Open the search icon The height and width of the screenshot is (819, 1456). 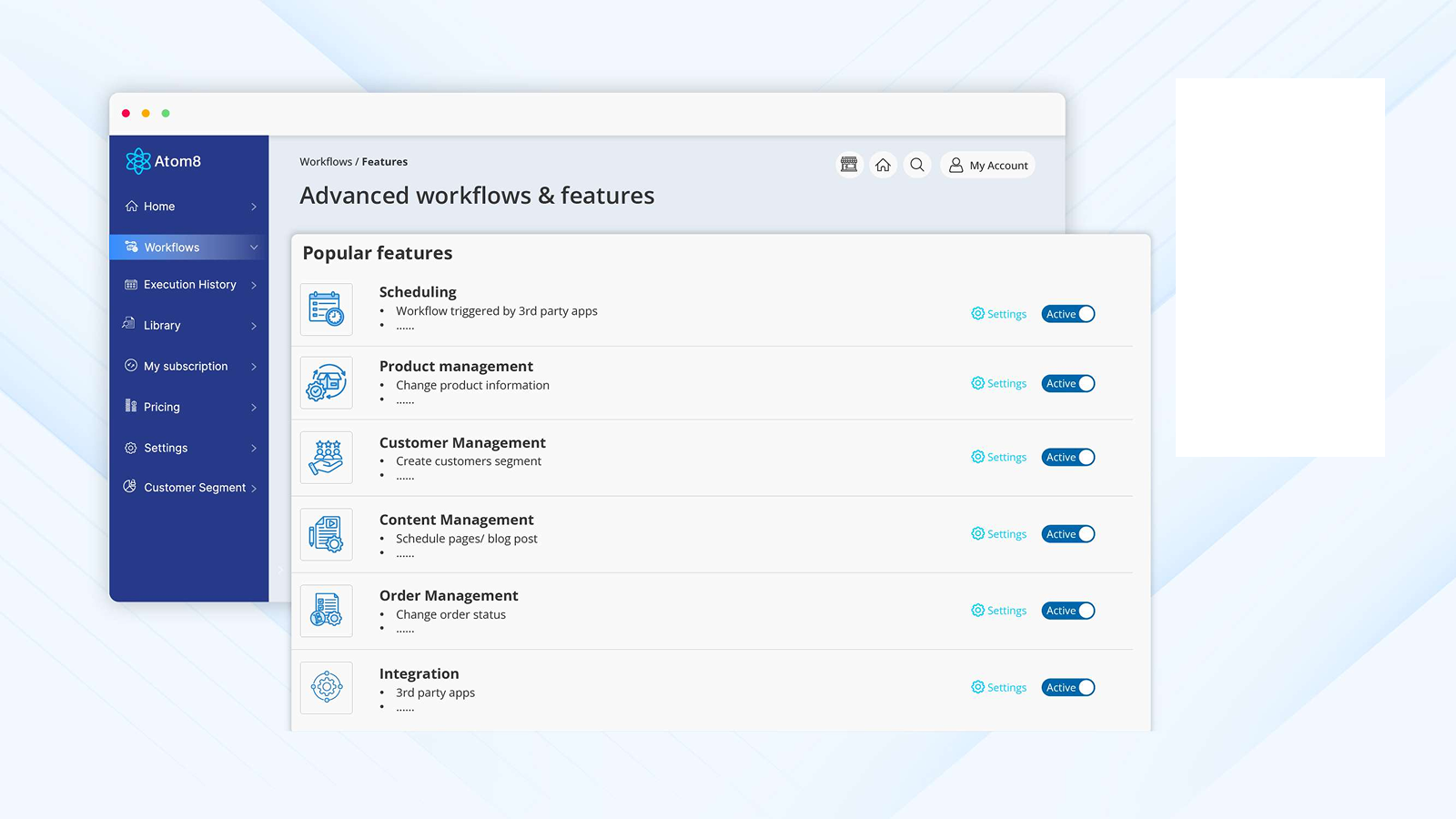[916, 165]
